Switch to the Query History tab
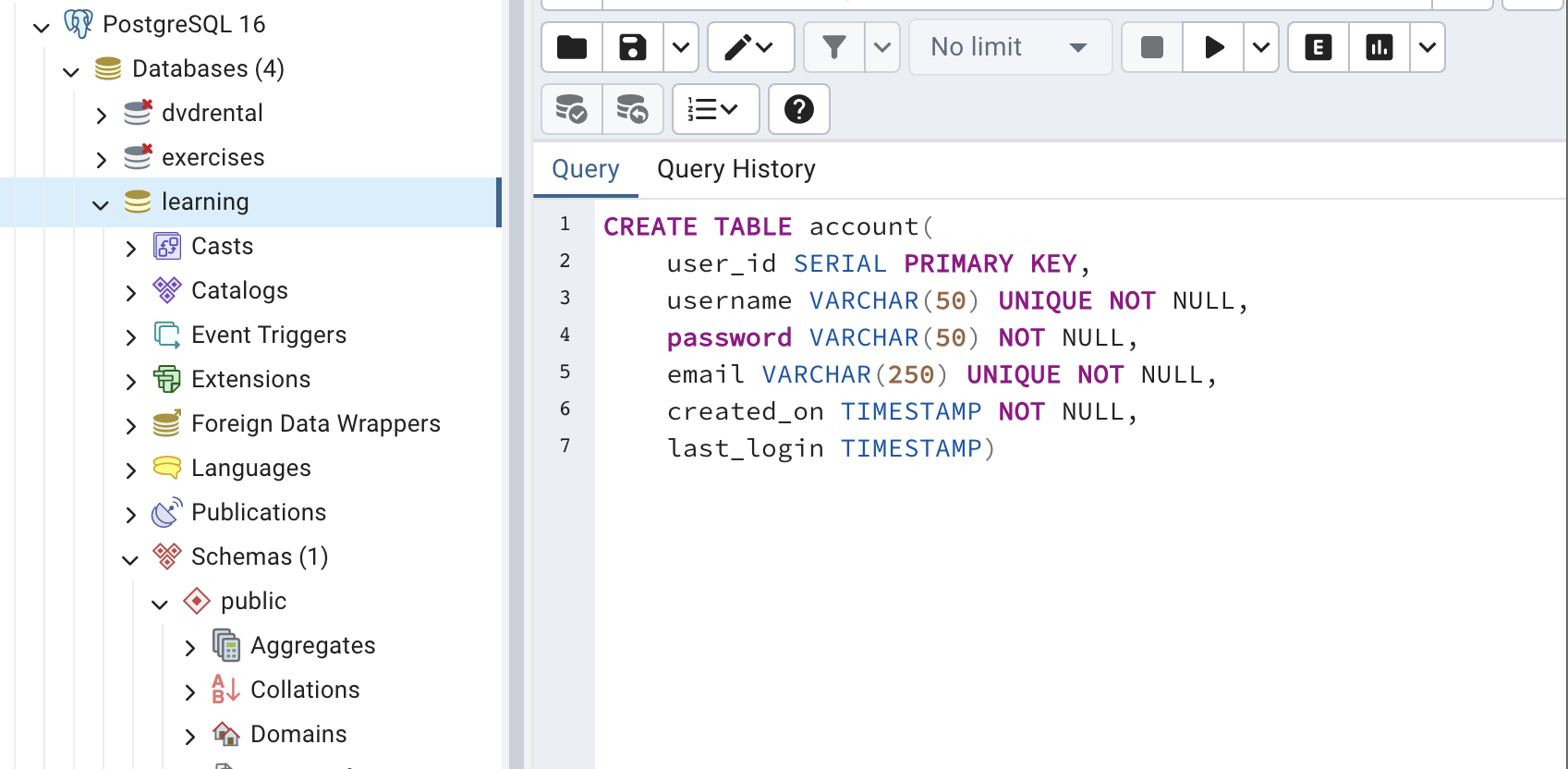The height and width of the screenshot is (769, 1568). click(x=736, y=169)
